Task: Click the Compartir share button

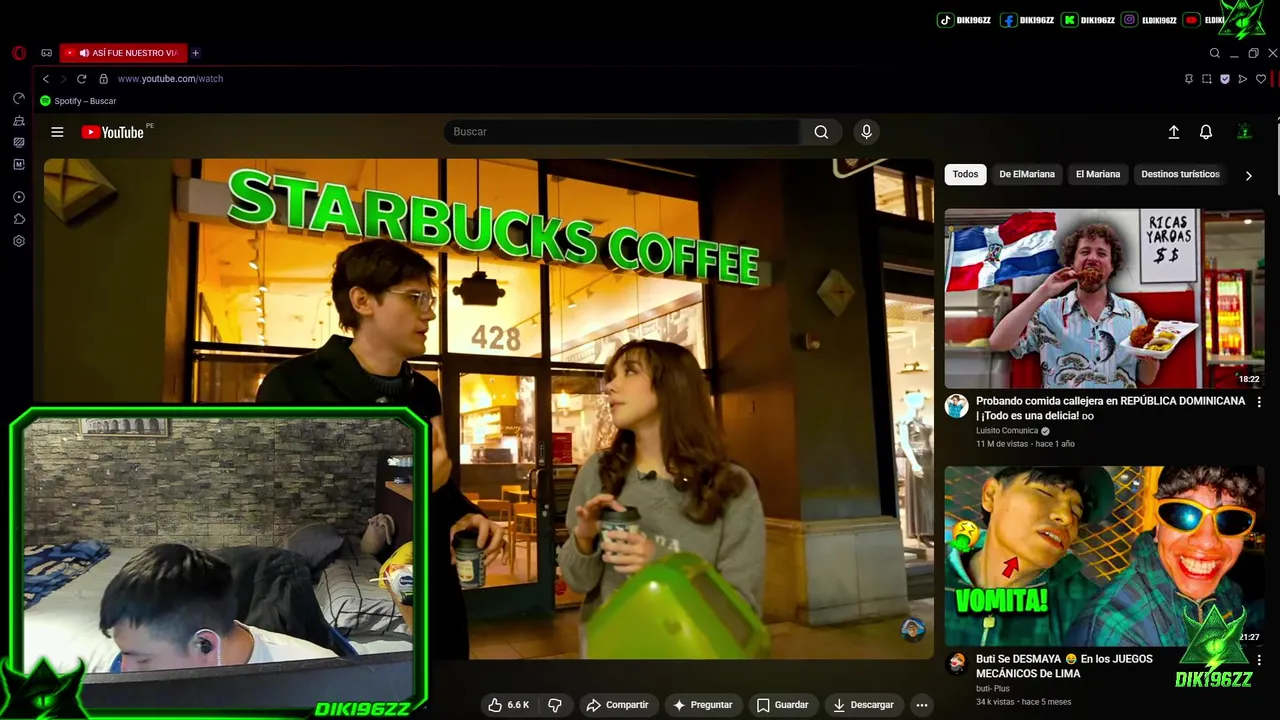Action: pyautogui.click(x=618, y=705)
